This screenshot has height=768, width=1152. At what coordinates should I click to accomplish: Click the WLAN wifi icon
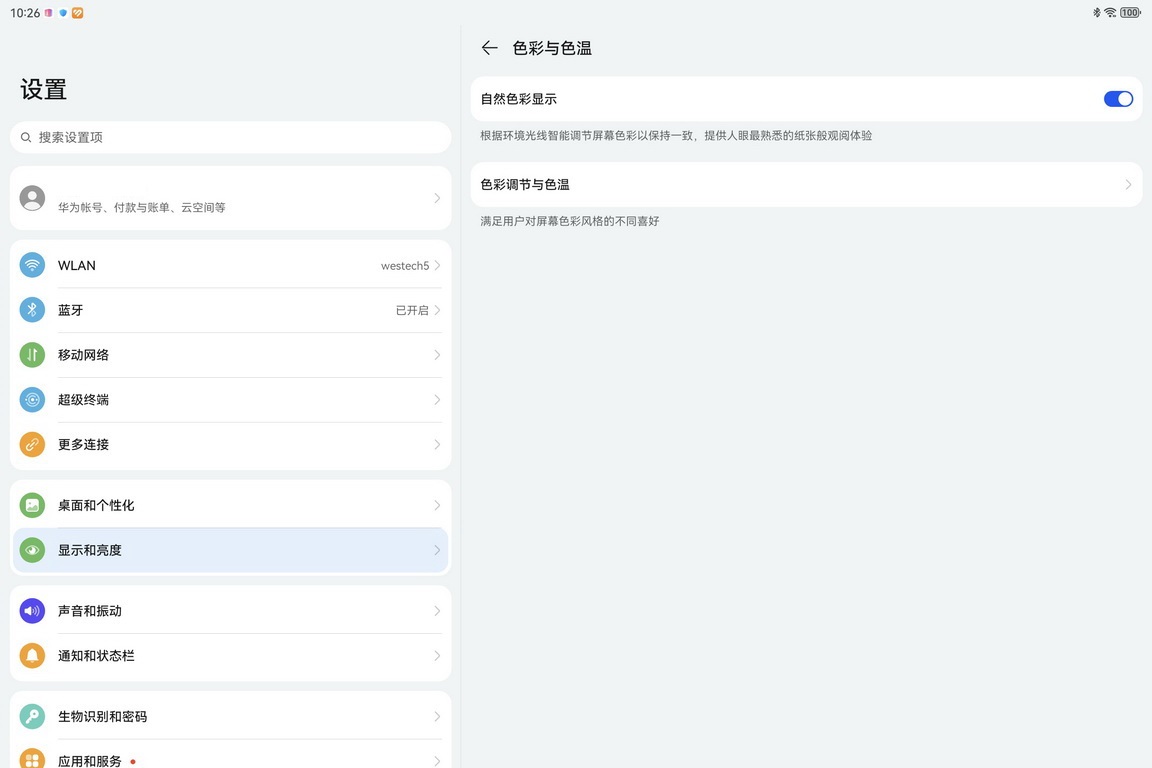[x=32, y=265]
